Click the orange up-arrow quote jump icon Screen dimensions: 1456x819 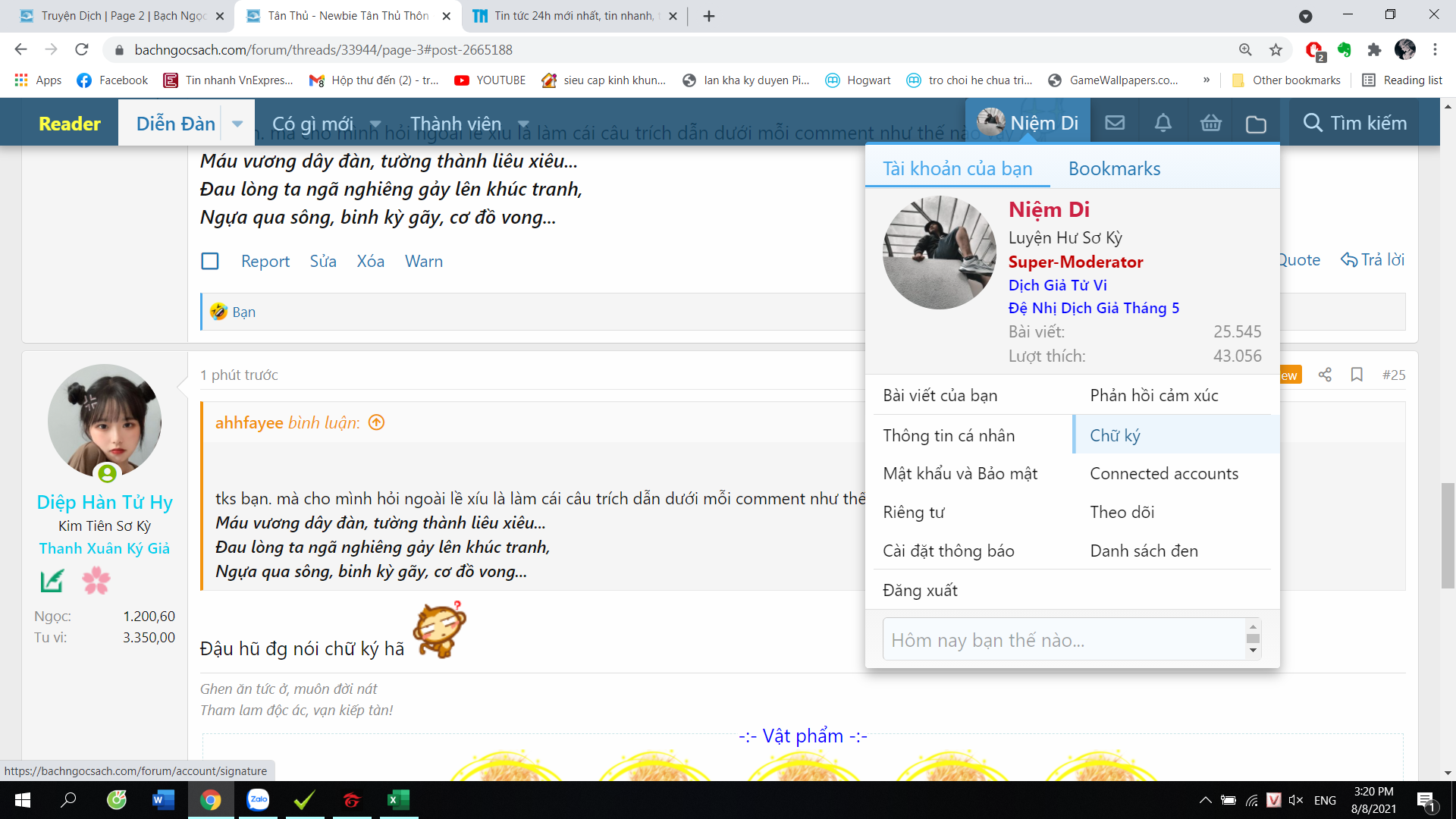pyautogui.click(x=376, y=422)
